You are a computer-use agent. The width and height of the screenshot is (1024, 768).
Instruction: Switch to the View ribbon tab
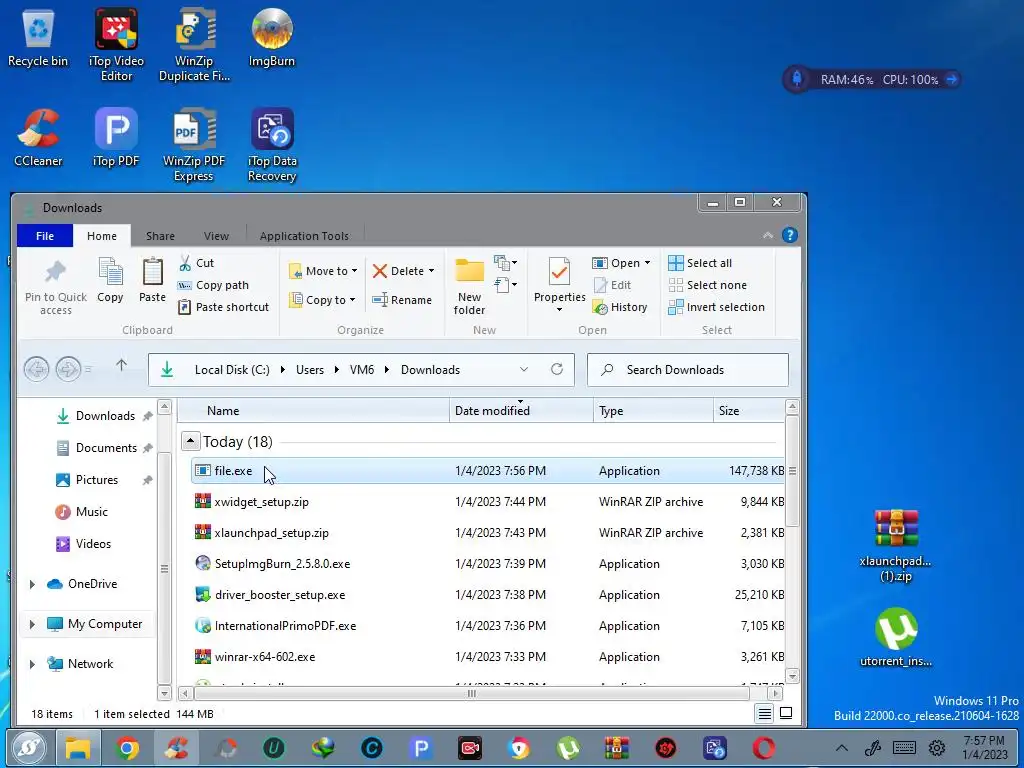216,236
